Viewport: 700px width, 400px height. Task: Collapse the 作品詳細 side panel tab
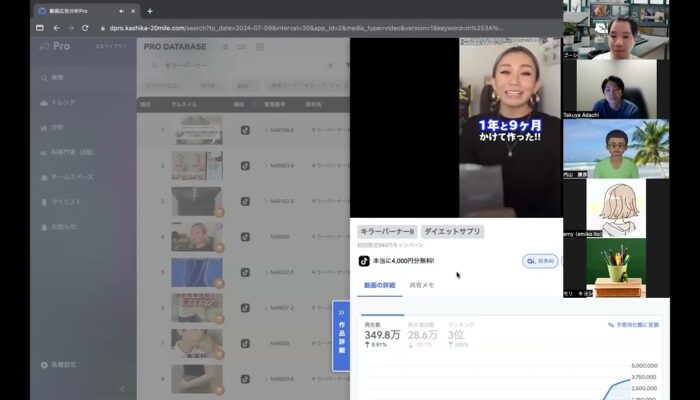(x=341, y=336)
